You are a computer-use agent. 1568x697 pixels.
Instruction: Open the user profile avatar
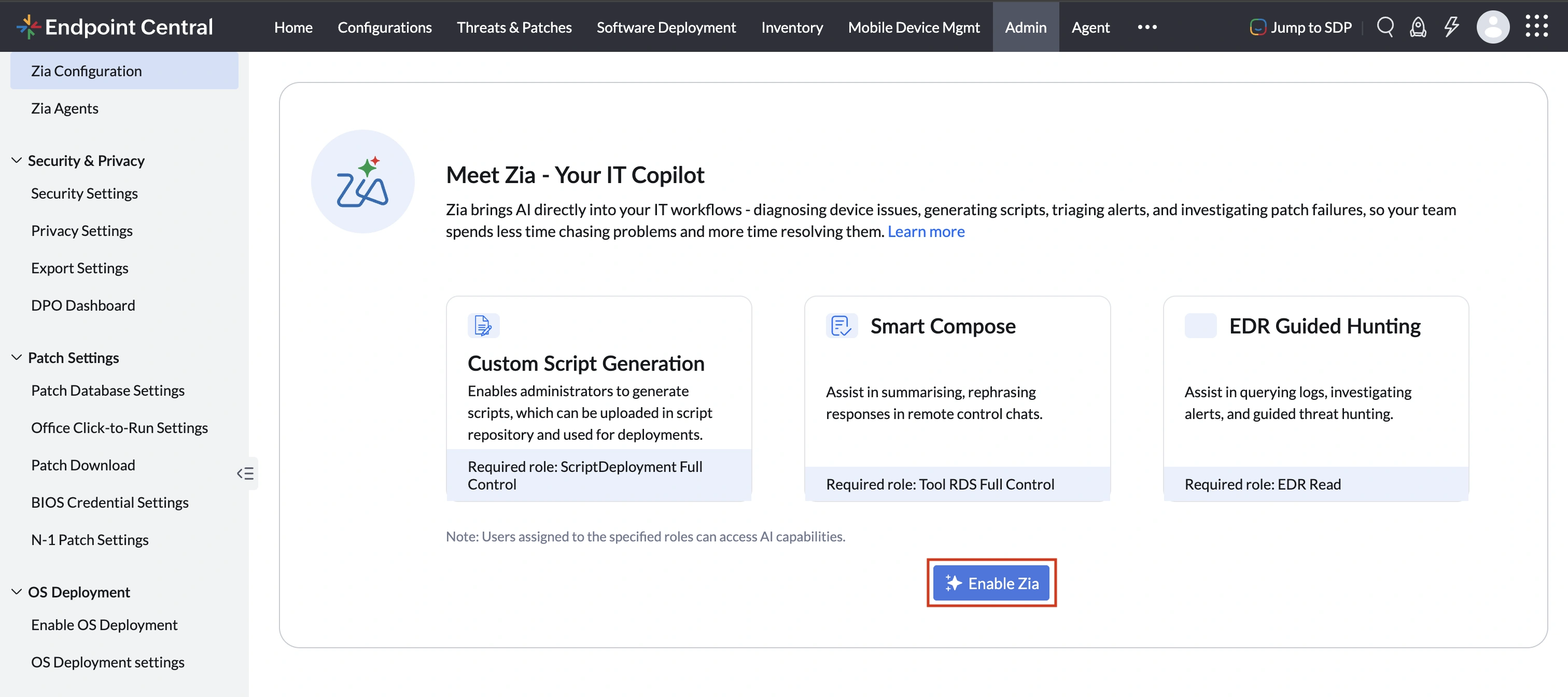click(1492, 27)
